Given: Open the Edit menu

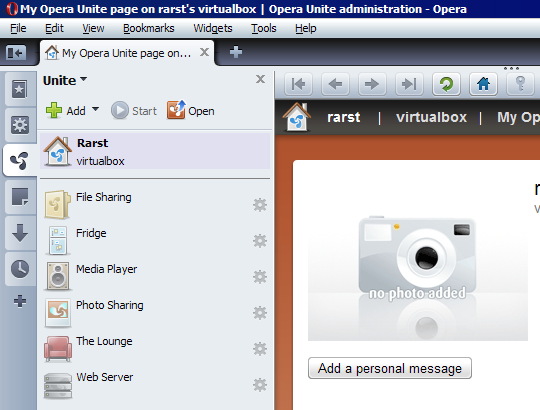Looking at the screenshot, I should 54,28.
